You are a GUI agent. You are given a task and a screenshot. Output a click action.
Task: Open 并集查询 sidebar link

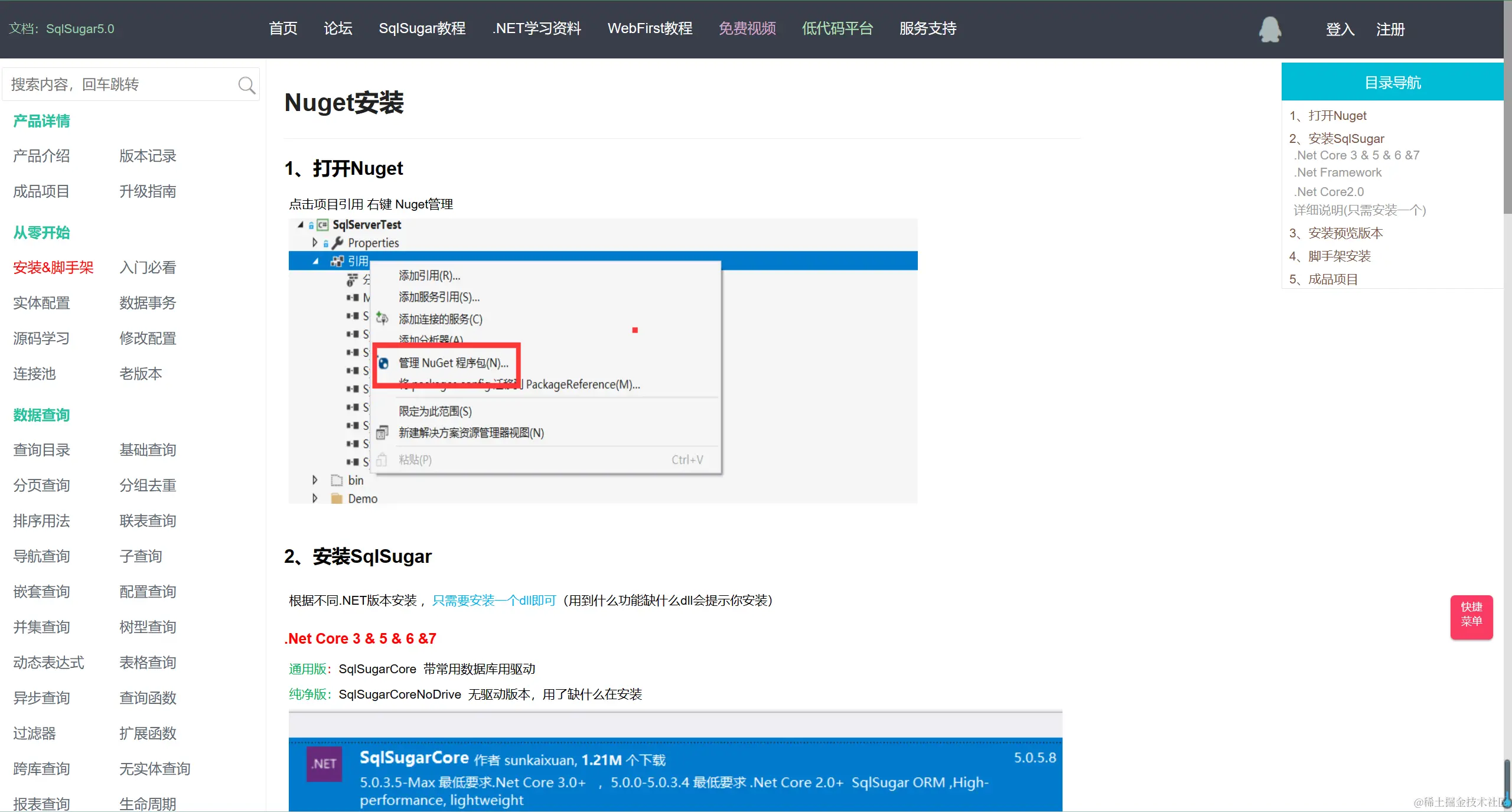click(x=41, y=627)
